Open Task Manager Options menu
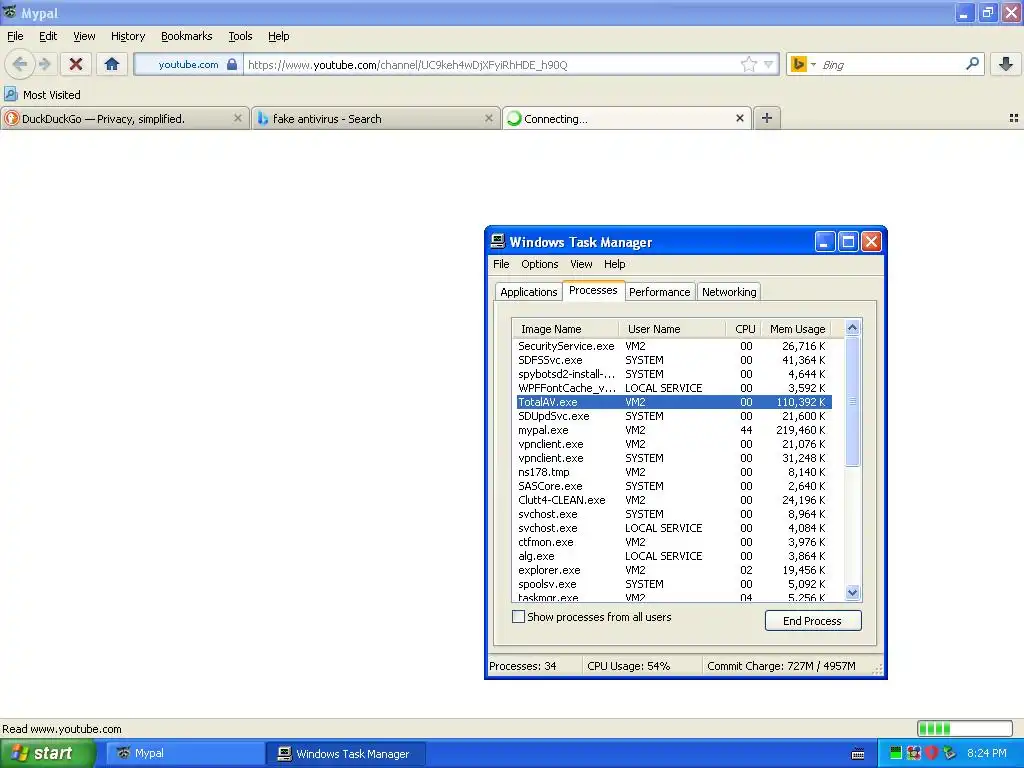This screenshot has width=1024, height=768. click(x=539, y=264)
